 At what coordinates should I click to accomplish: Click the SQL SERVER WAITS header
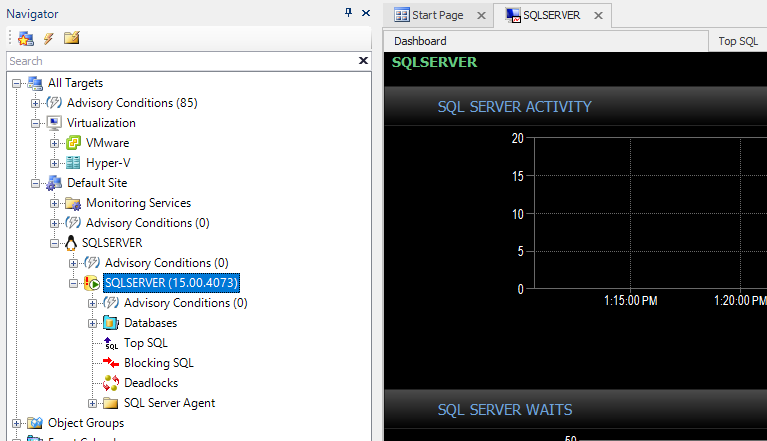point(504,410)
